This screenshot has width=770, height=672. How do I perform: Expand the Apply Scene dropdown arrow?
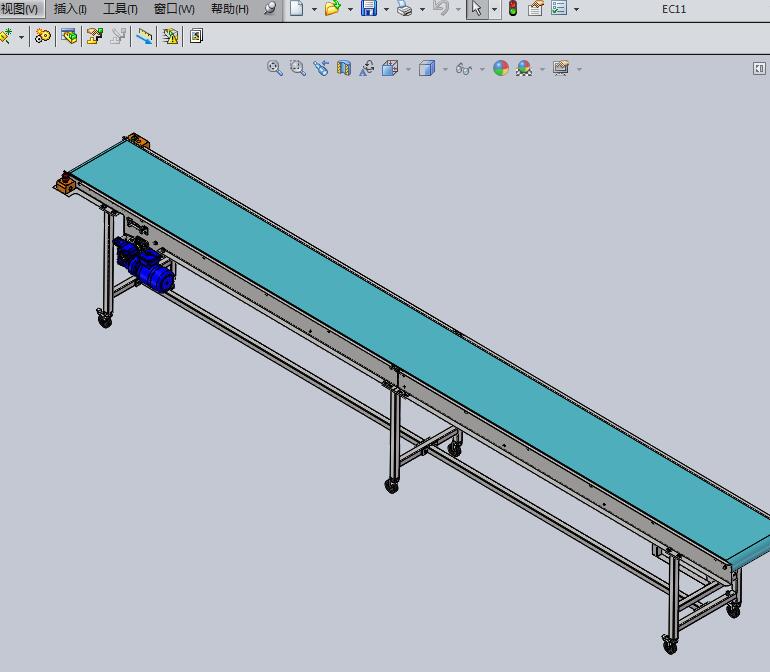tap(543, 69)
